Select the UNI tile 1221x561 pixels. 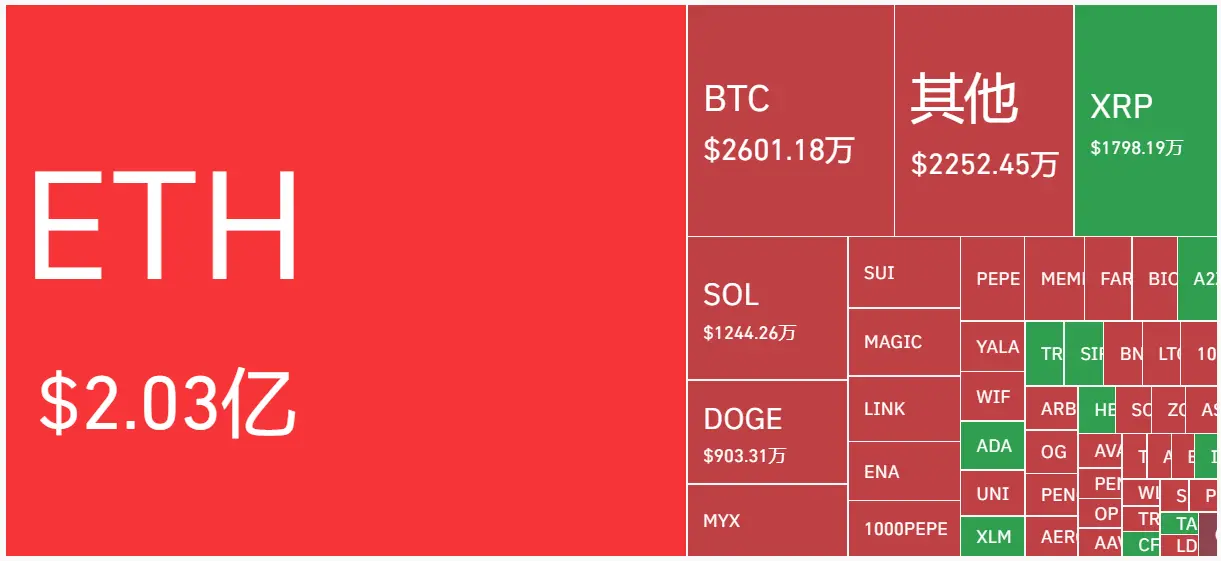(992, 493)
